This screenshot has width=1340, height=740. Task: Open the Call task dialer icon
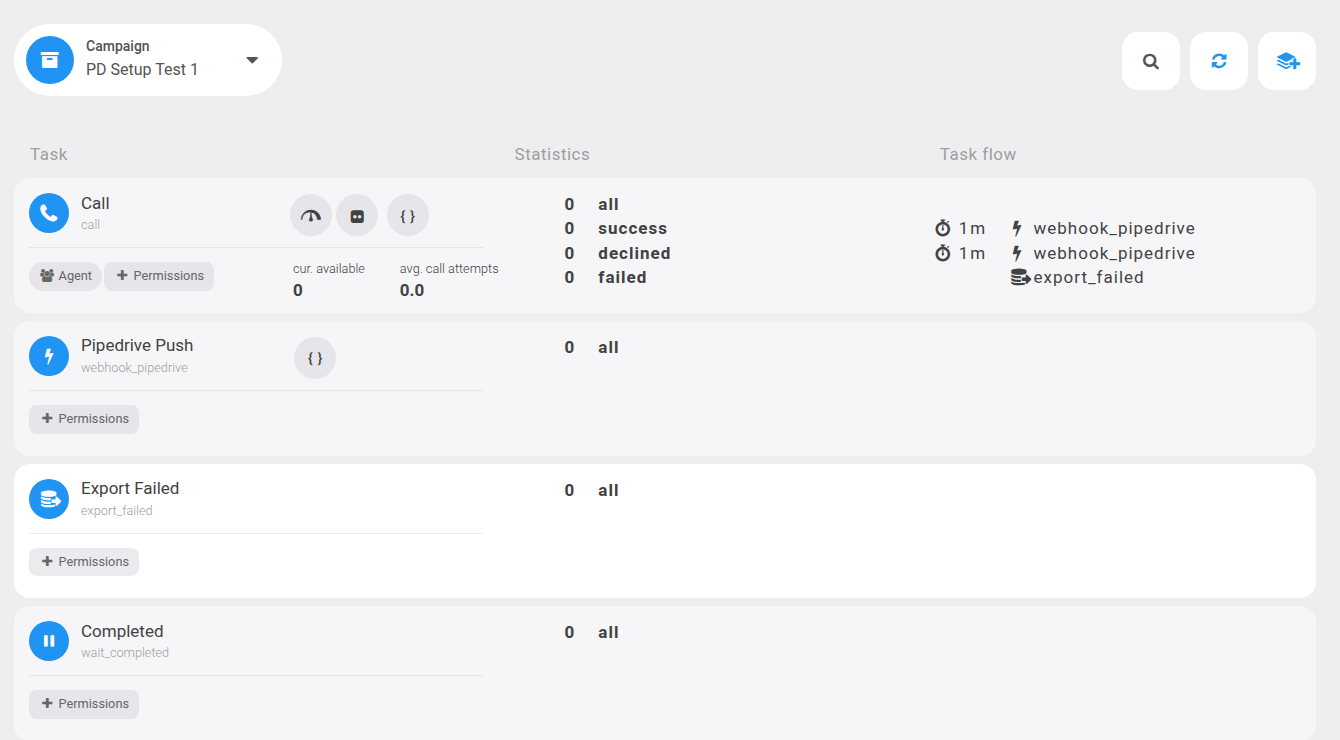click(357, 215)
